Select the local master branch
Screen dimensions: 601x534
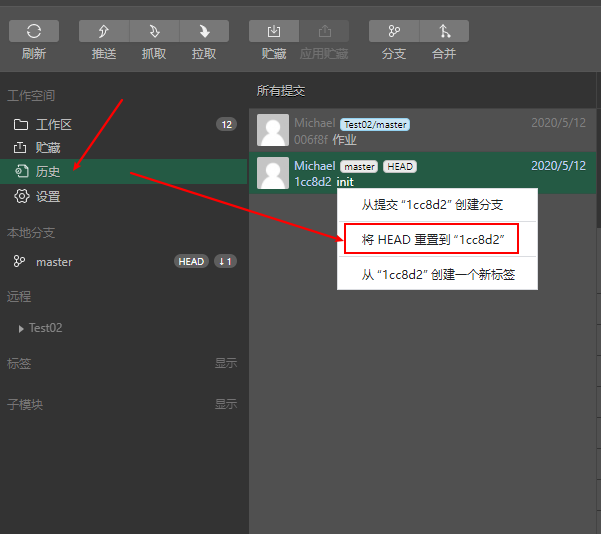click(x=54, y=262)
